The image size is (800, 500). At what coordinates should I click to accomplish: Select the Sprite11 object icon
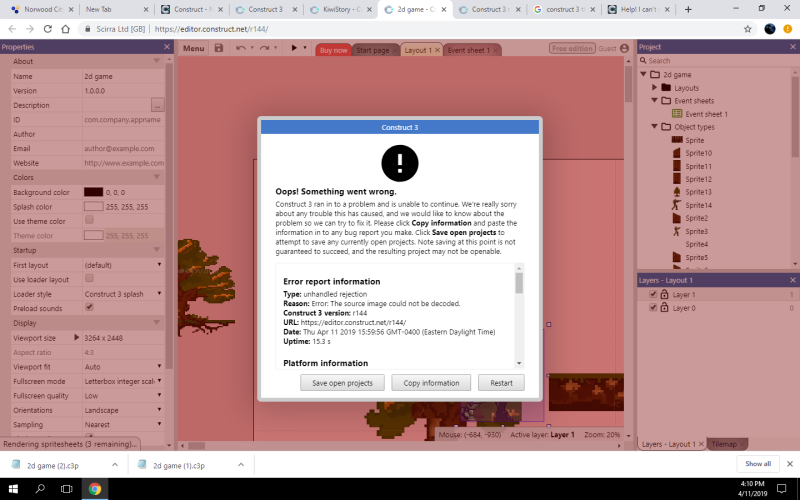pos(677,166)
